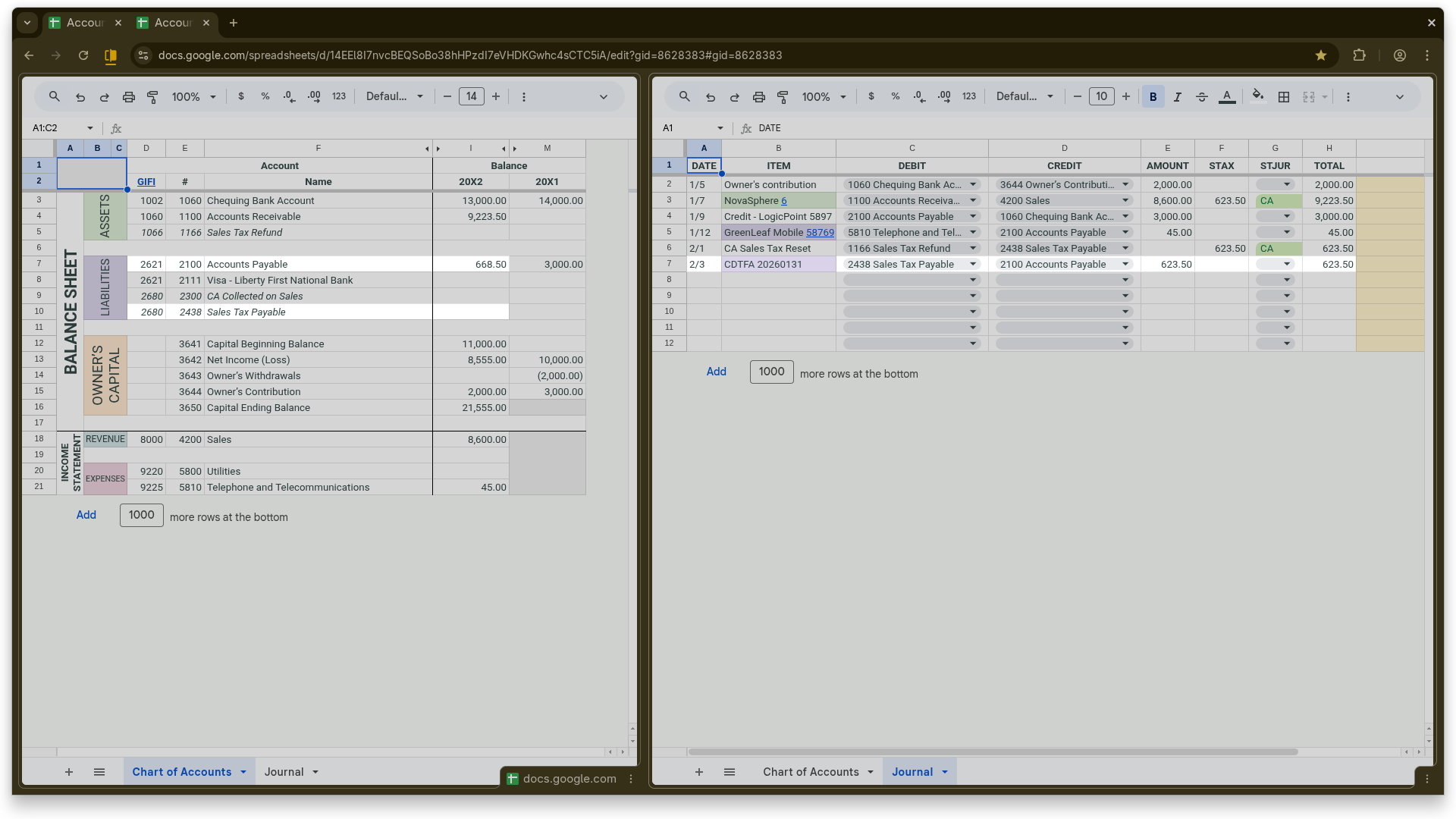Open the zoom level dropdown
Screen dimensions: 1456x819
(x=824, y=96)
